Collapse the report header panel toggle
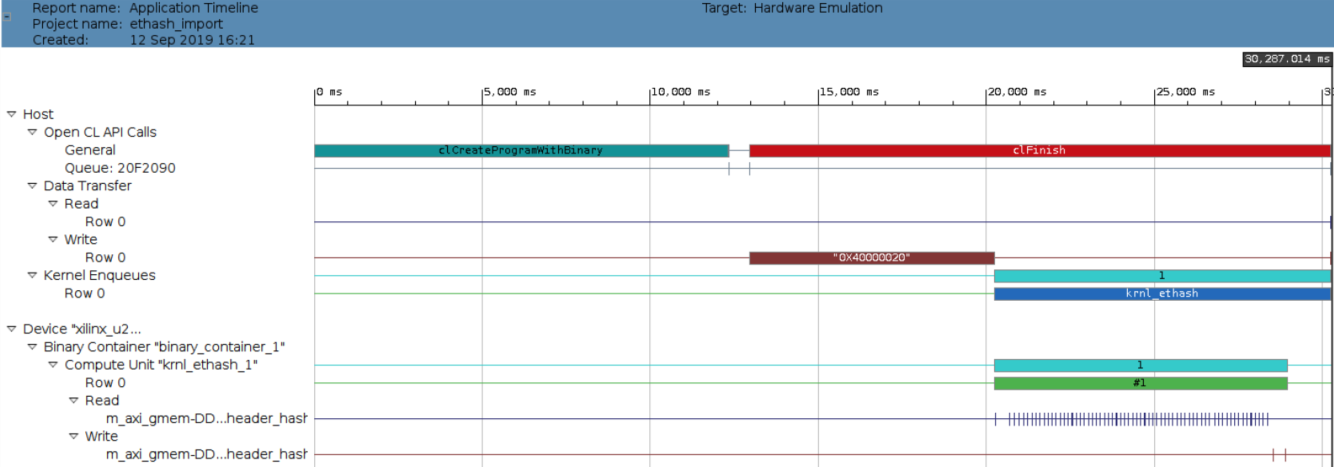This screenshot has width=1334, height=467. (x=8, y=16)
